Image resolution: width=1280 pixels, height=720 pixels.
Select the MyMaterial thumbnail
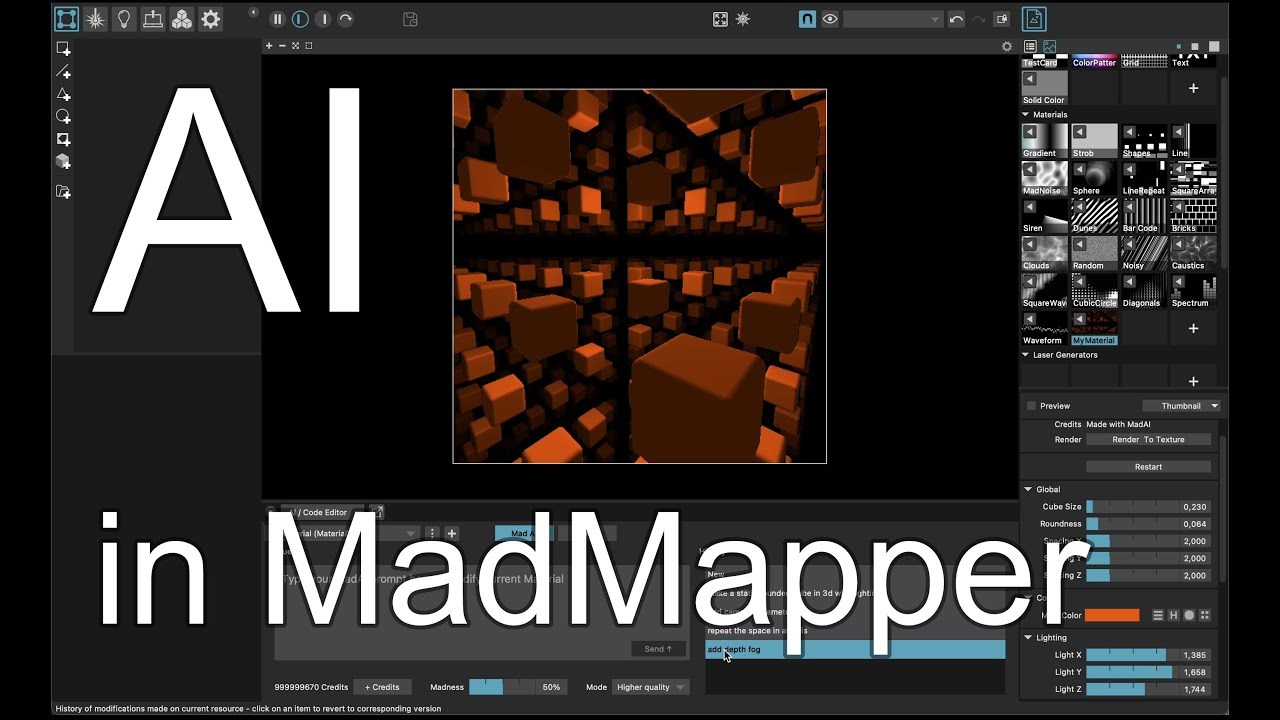pyautogui.click(x=1094, y=328)
